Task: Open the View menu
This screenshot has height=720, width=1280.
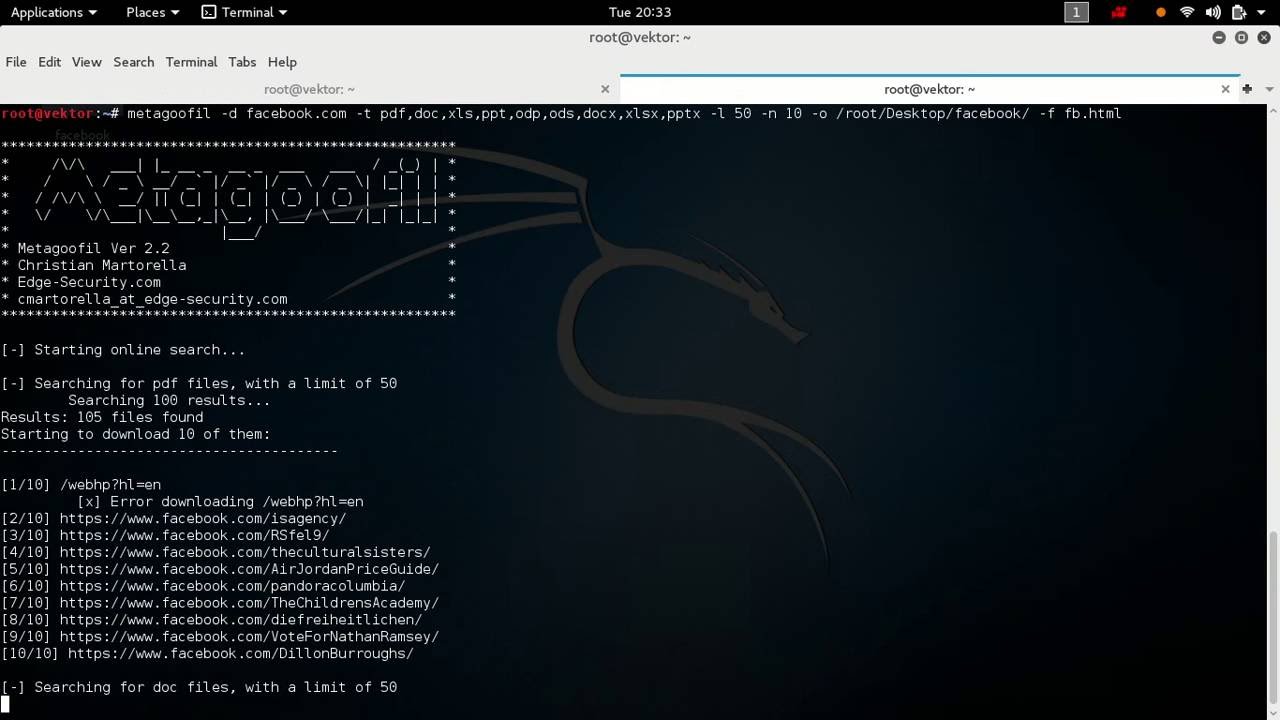Action: [x=86, y=62]
